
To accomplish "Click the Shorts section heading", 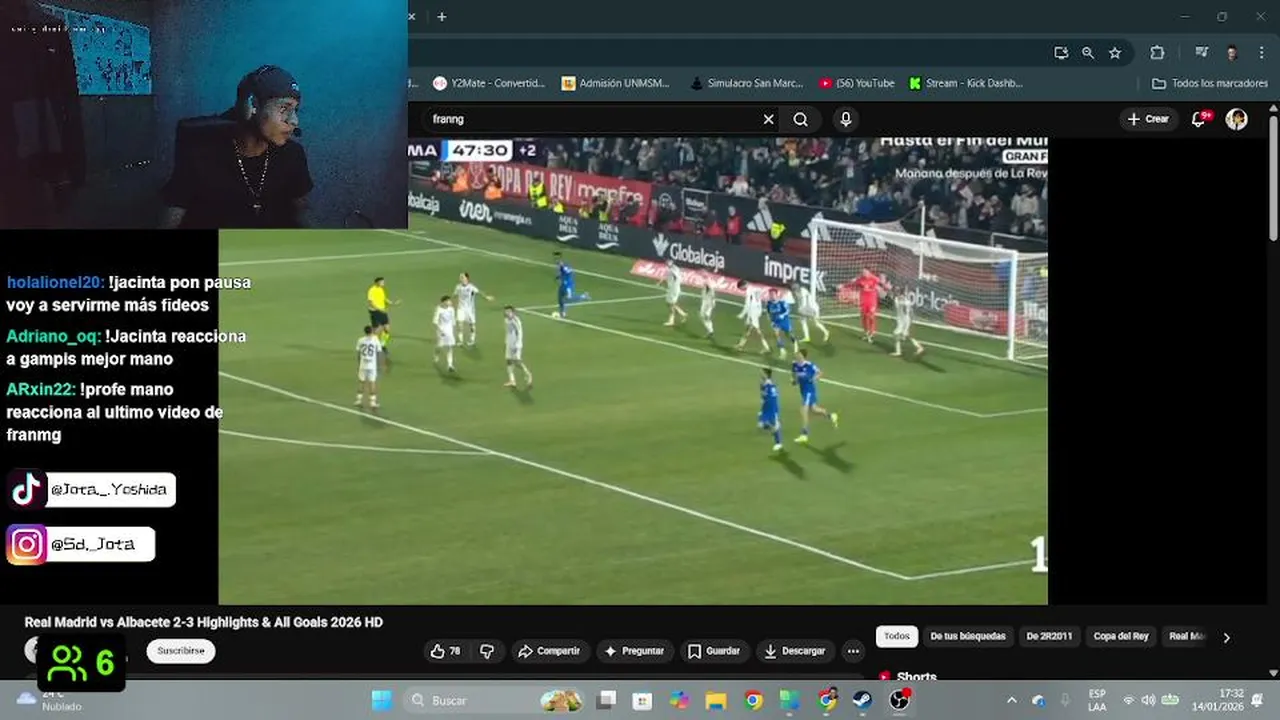I will pyautogui.click(x=916, y=677).
